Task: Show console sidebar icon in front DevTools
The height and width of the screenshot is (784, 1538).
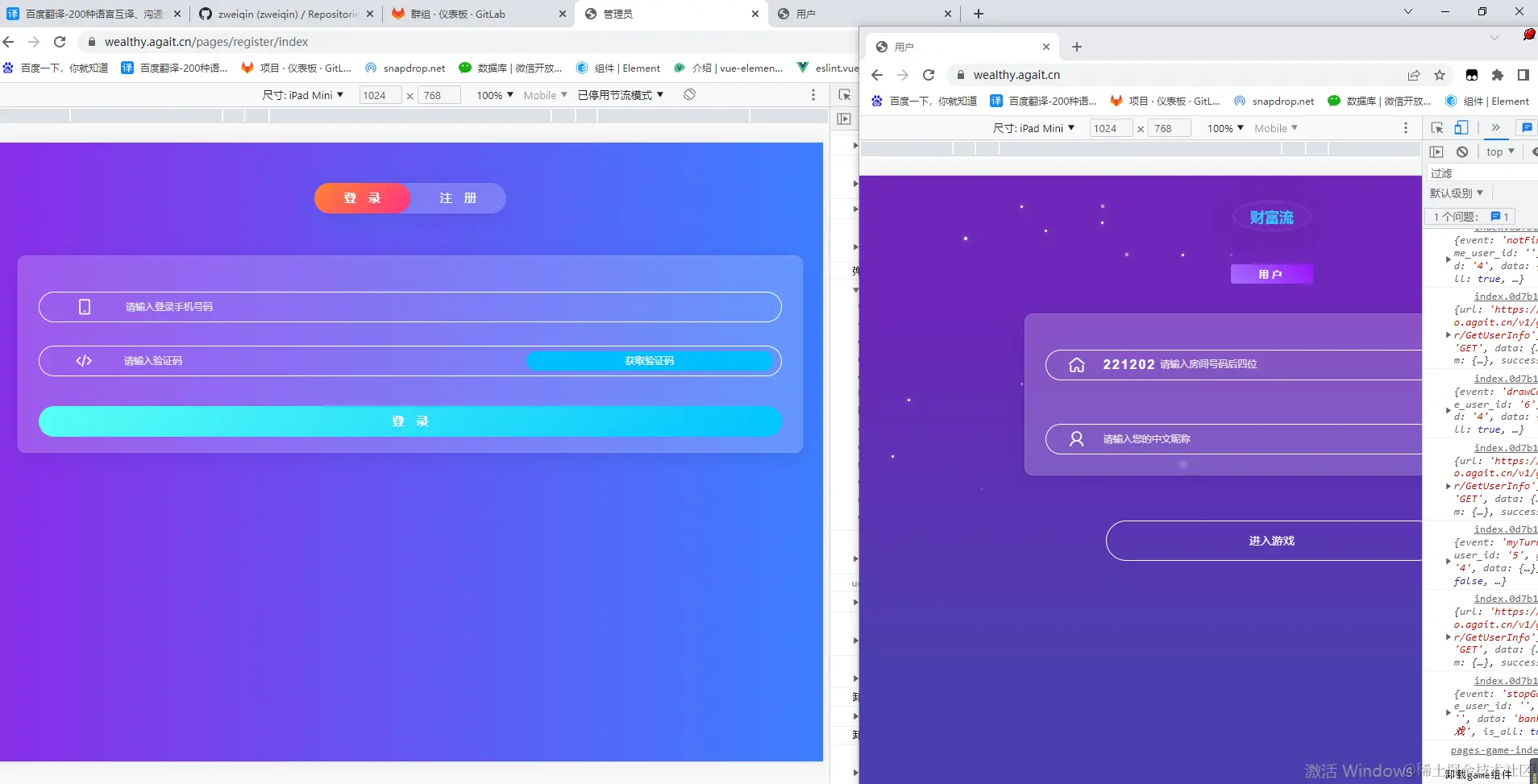Action: coord(1436,151)
